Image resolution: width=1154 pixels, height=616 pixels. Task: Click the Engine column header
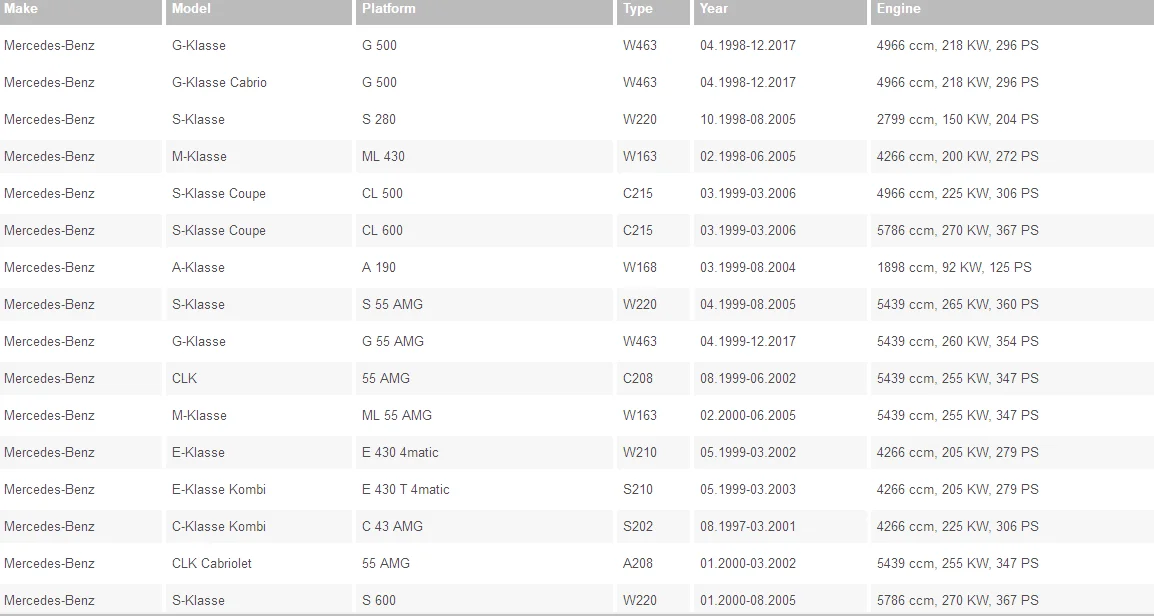pos(1012,11)
